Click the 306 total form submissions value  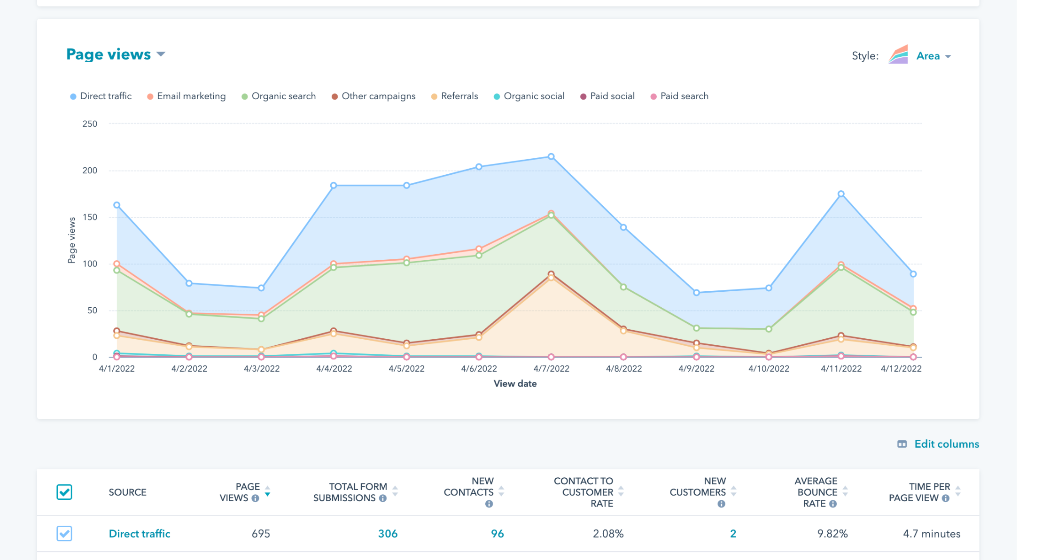pyautogui.click(x=387, y=534)
